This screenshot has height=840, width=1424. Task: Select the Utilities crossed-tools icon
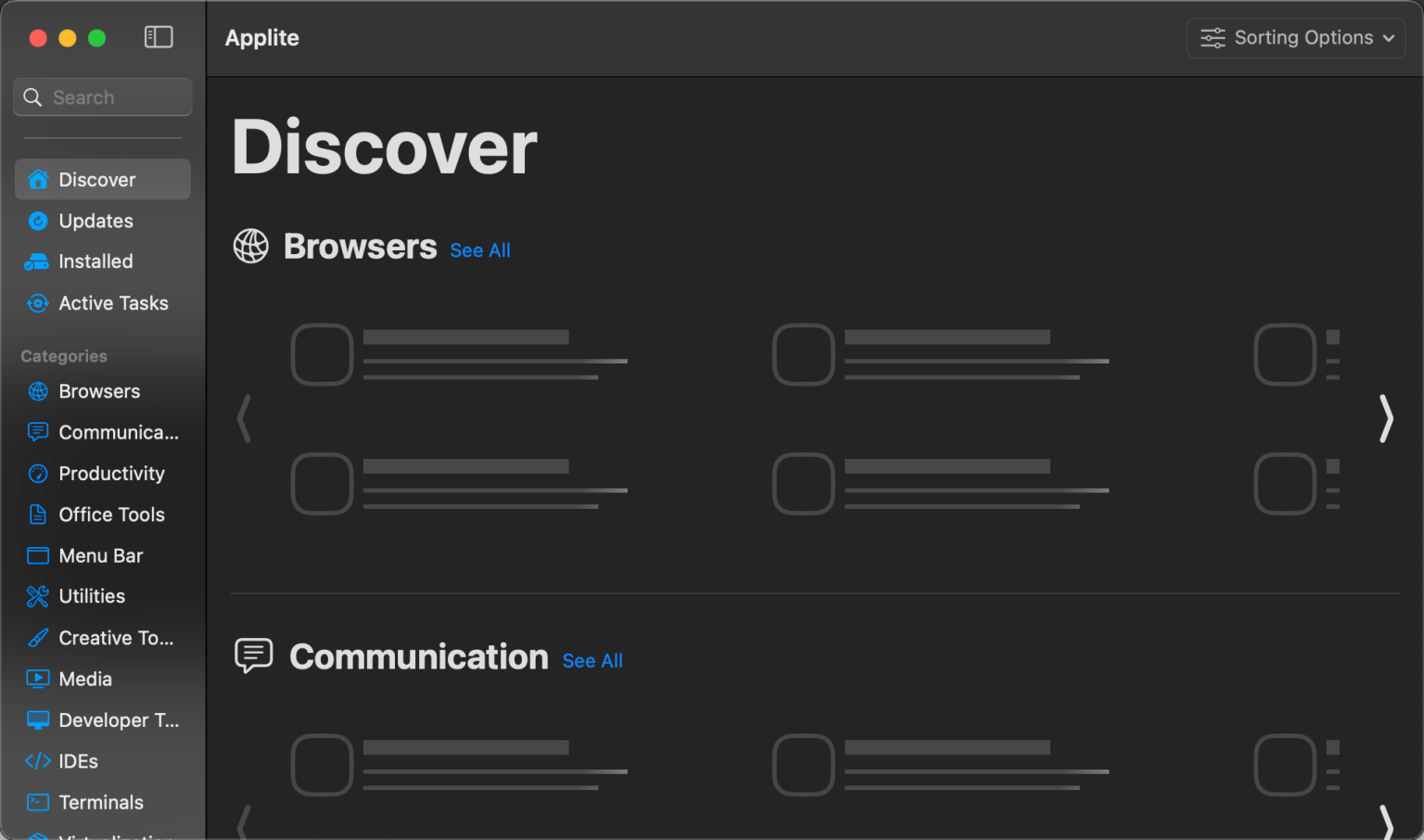coord(37,596)
